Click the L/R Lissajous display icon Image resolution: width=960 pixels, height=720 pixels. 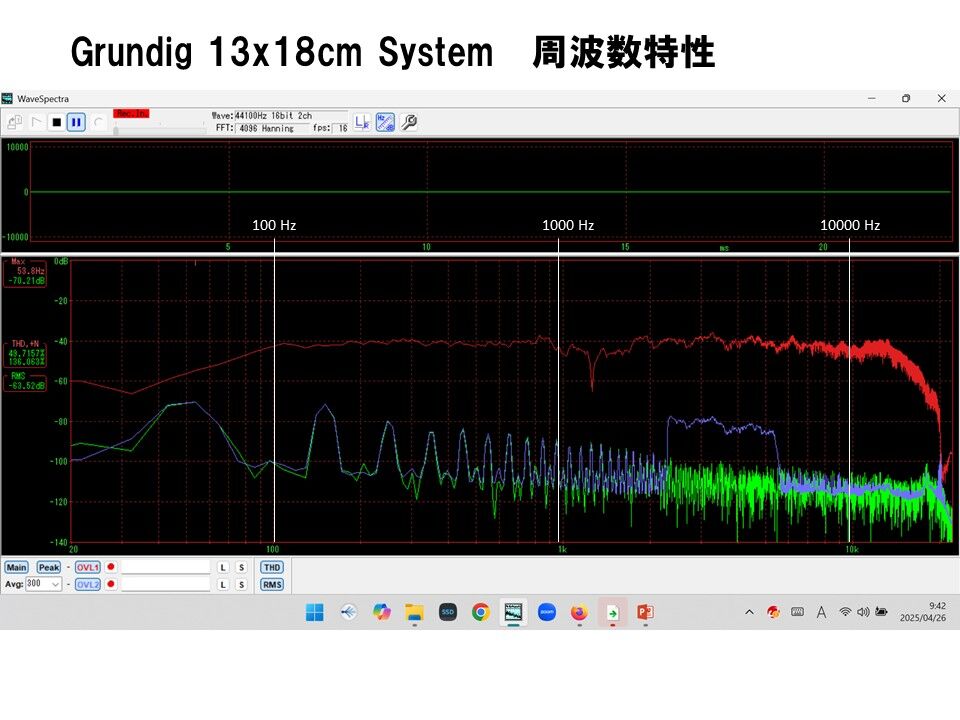[x=362, y=122]
